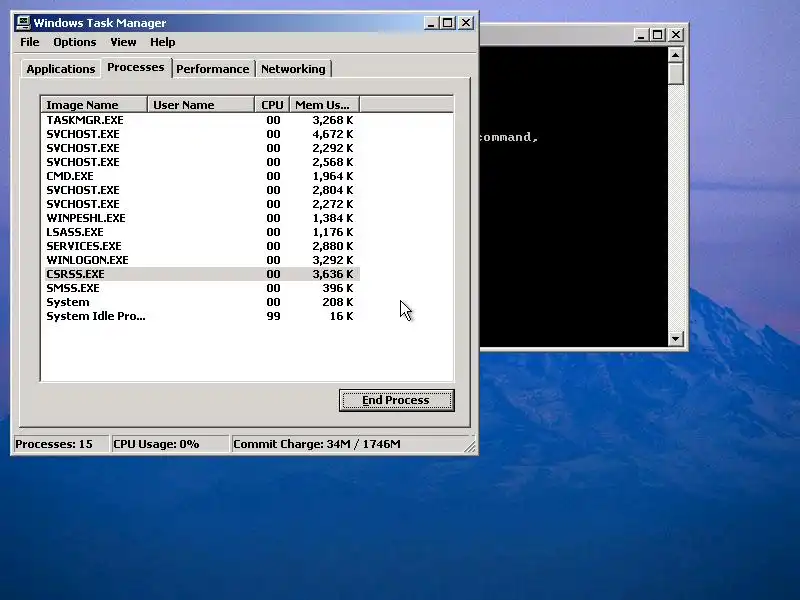The width and height of the screenshot is (800, 600).
Task: Sort by Mem Usage column header
Action: tap(324, 105)
